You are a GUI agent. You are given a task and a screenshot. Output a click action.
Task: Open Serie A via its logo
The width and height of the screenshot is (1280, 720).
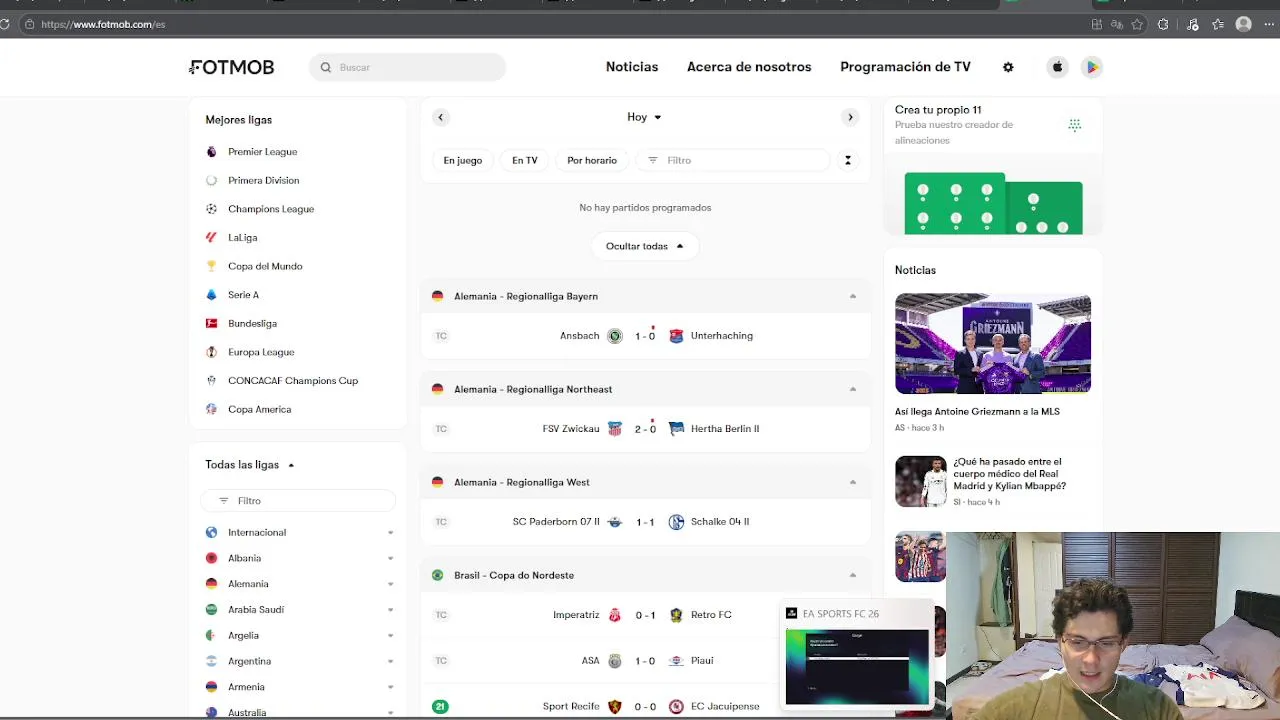pyautogui.click(x=211, y=295)
